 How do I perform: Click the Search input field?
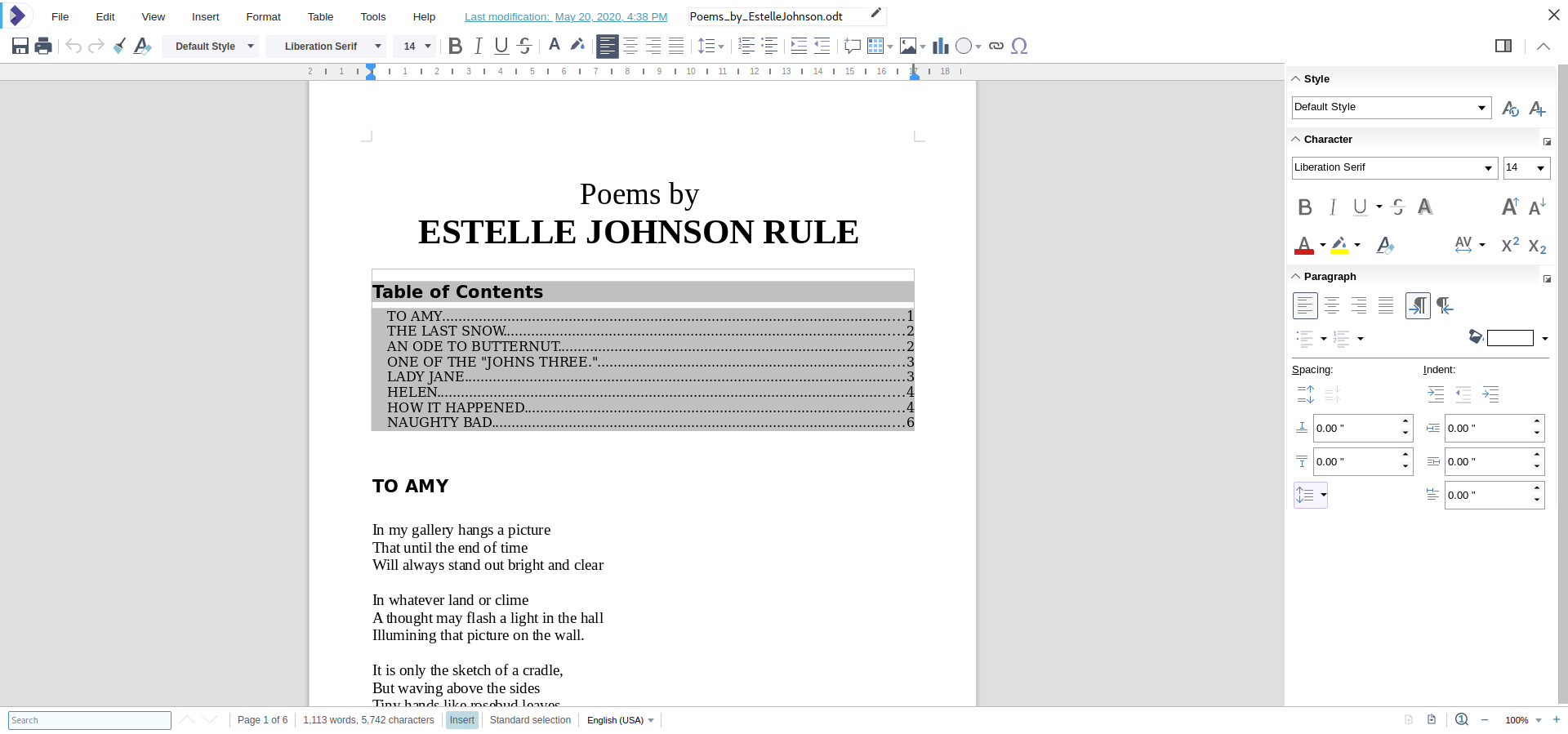click(90, 720)
